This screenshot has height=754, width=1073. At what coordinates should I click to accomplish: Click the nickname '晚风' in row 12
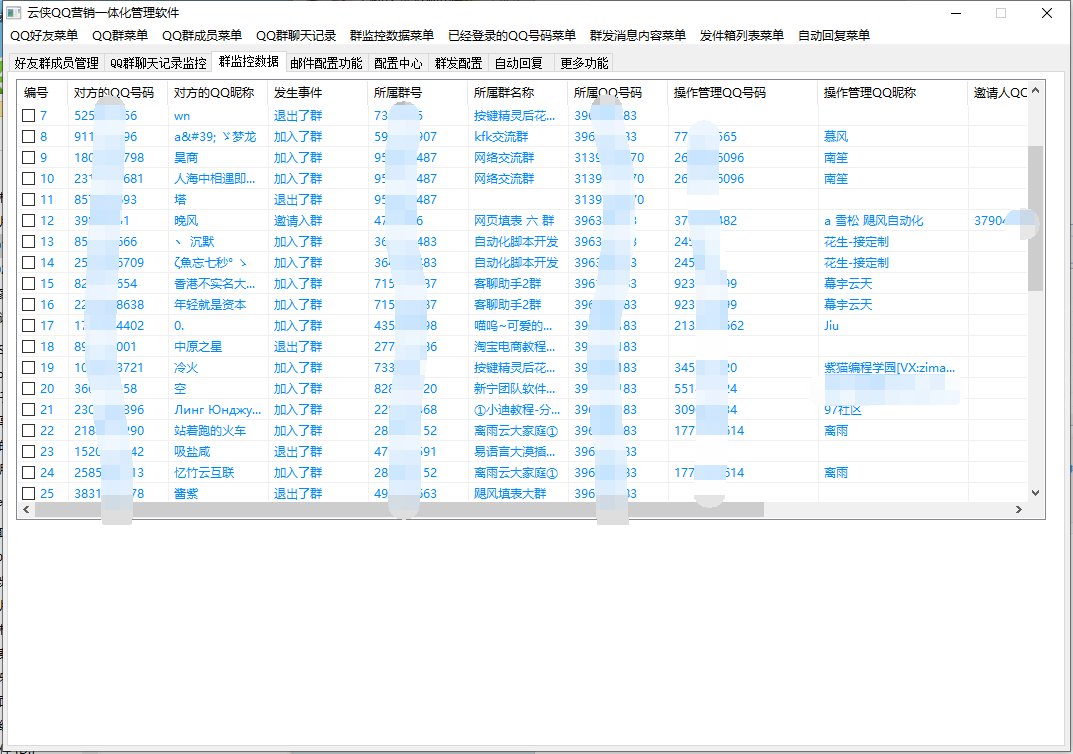tap(185, 220)
